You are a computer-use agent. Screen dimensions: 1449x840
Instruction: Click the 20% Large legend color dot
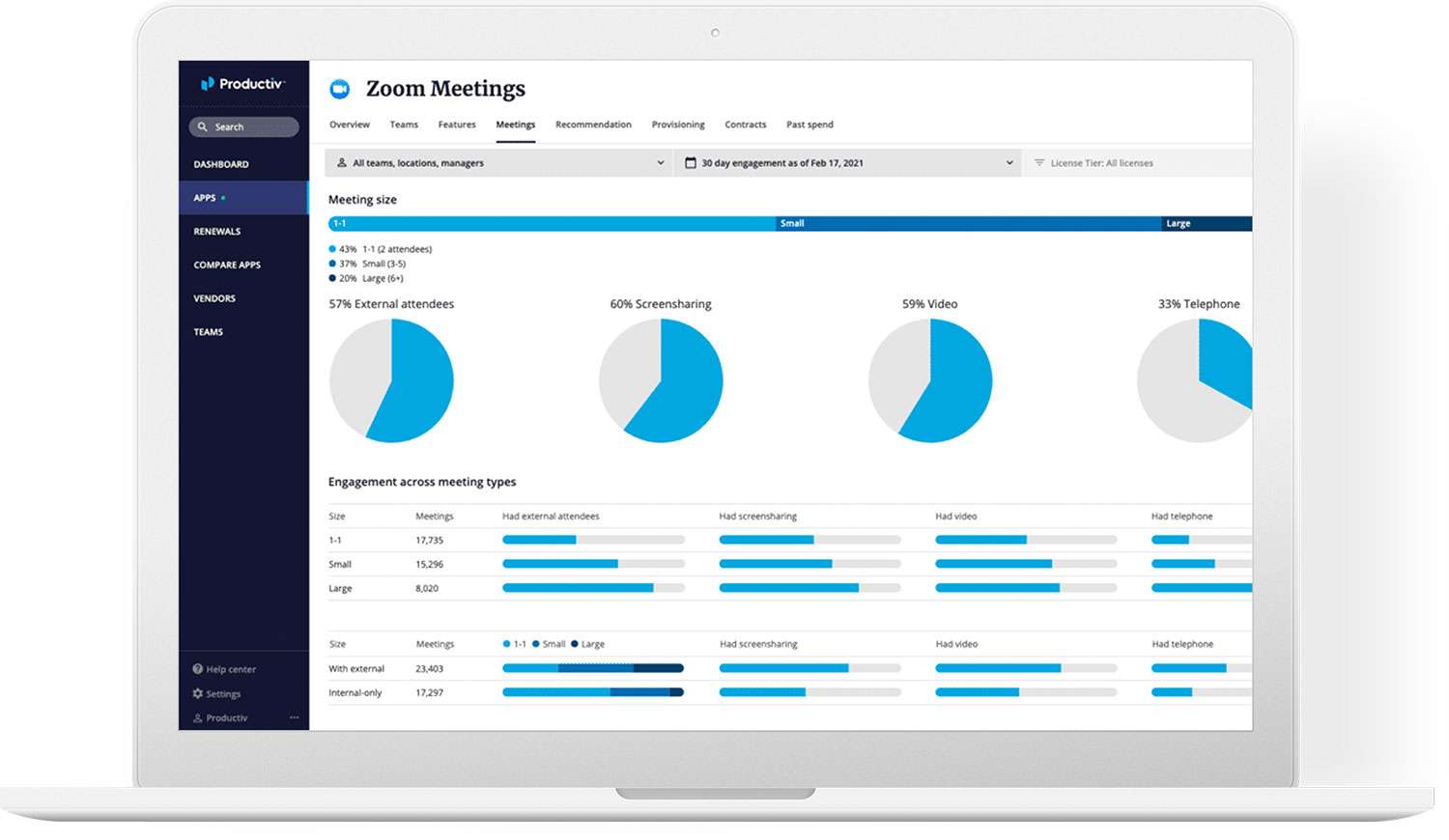tap(332, 278)
